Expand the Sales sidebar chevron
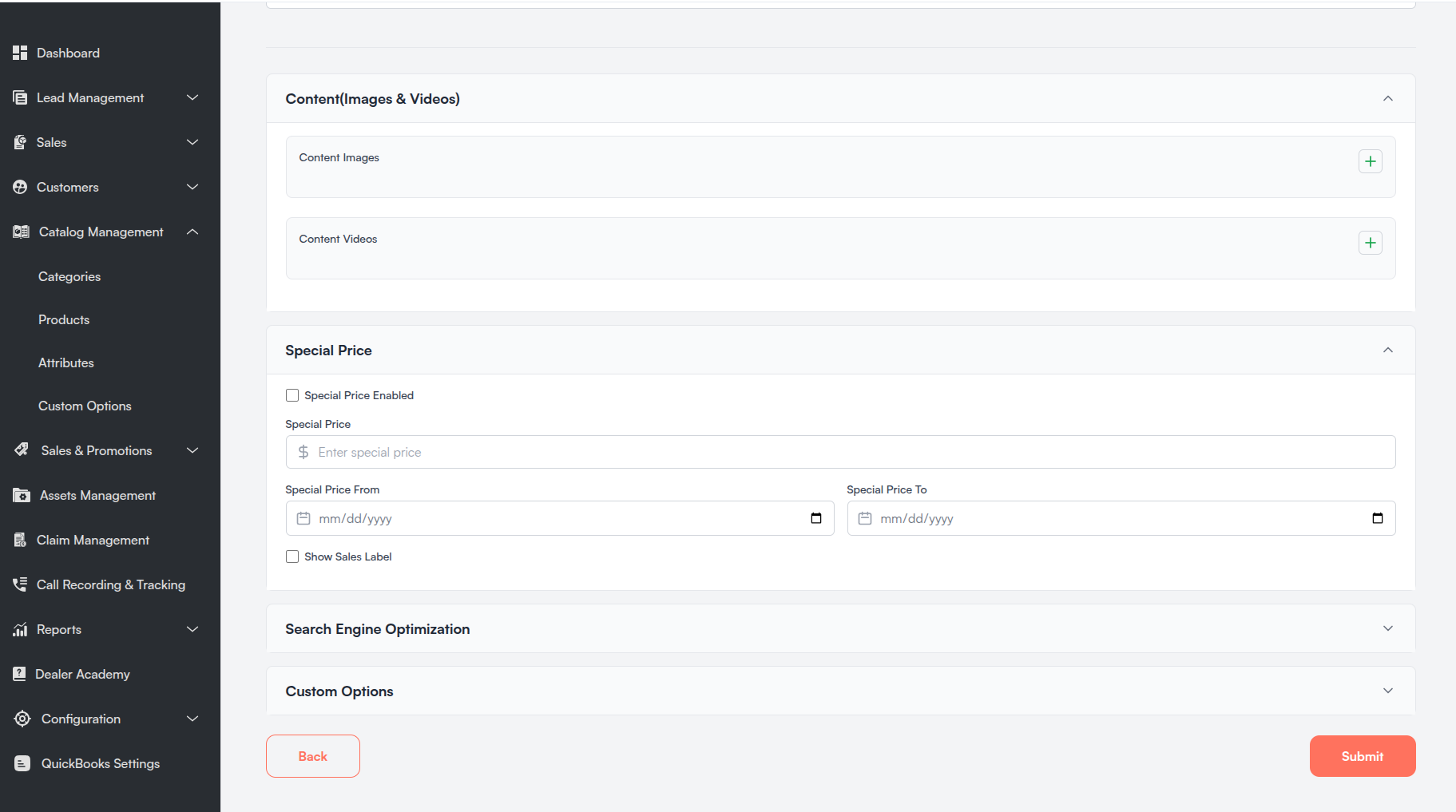 [192, 142]
